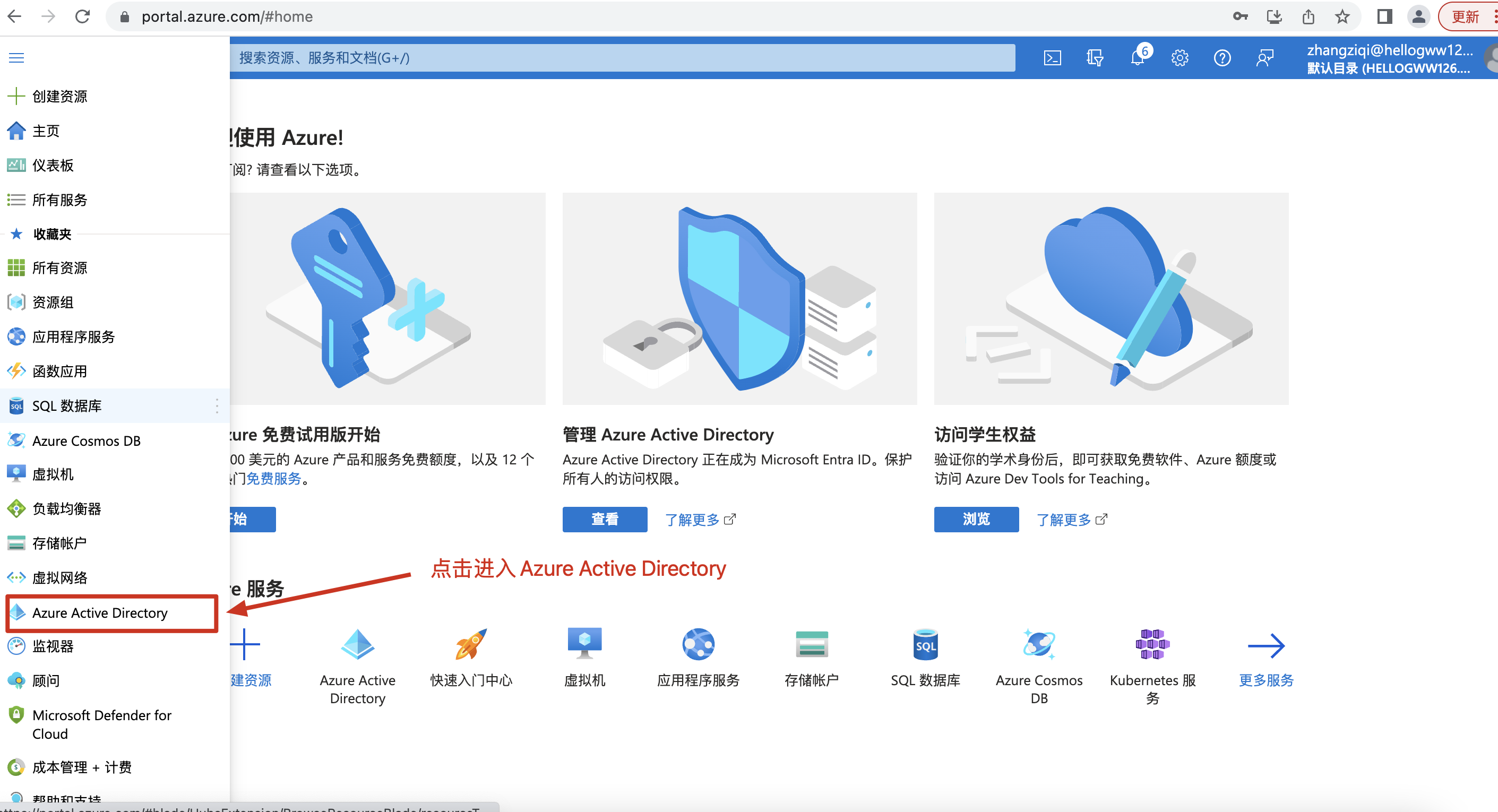Click the student benefits cloud illustration card
The height and width of the screenshot is (812, 1498).
coord(1111,299)
